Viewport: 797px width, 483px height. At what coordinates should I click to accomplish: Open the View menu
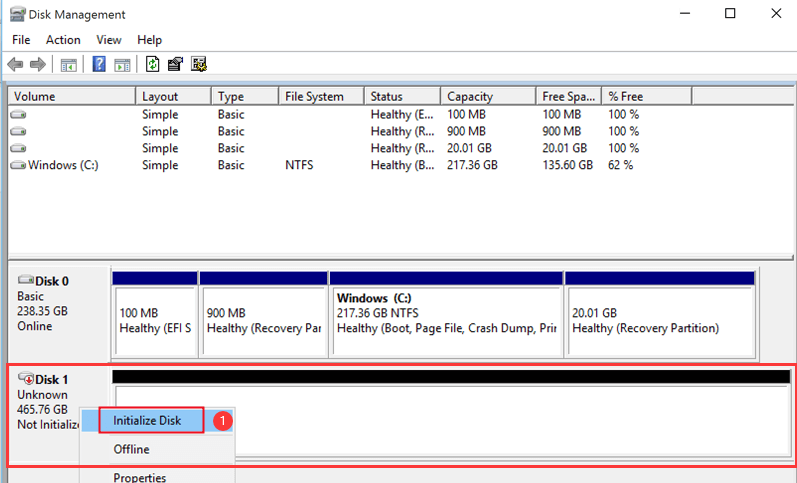point(109,40)
